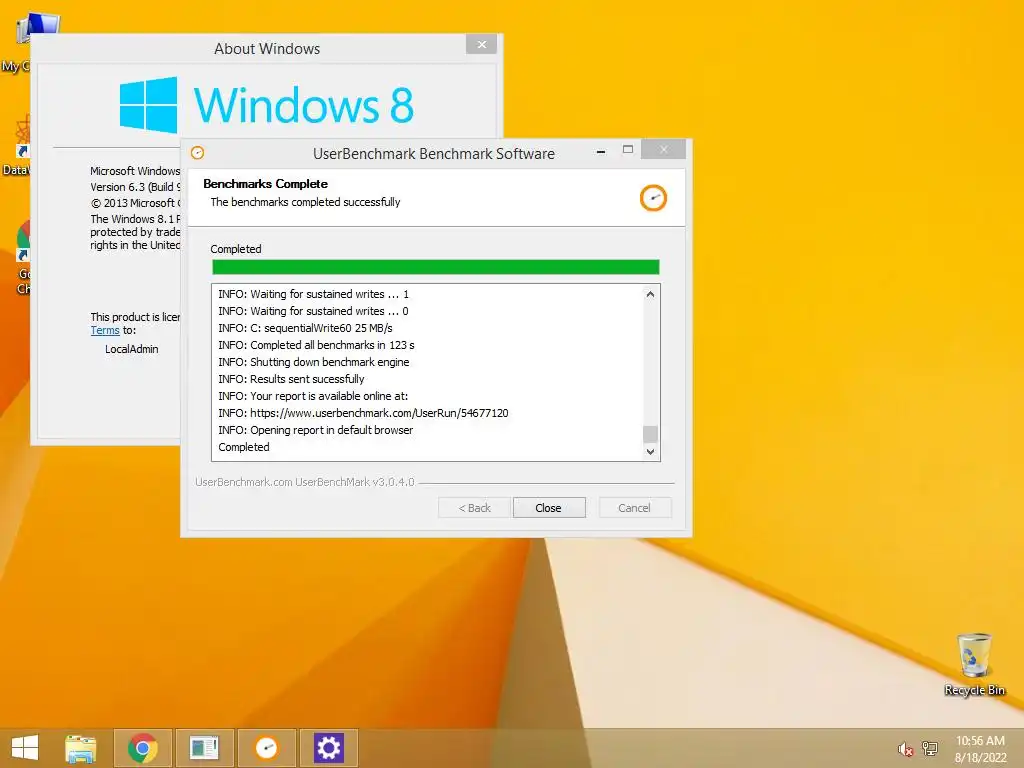
Task: Click the log scrollbar thumb
Action: [x=650, y=434]
